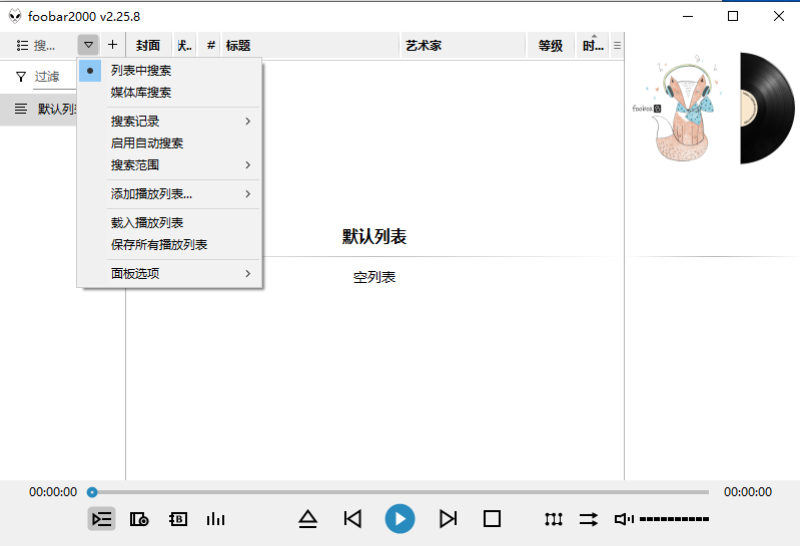Sort by 时... duration column header
Screen dimensions: 800x546
click(593, 45)
